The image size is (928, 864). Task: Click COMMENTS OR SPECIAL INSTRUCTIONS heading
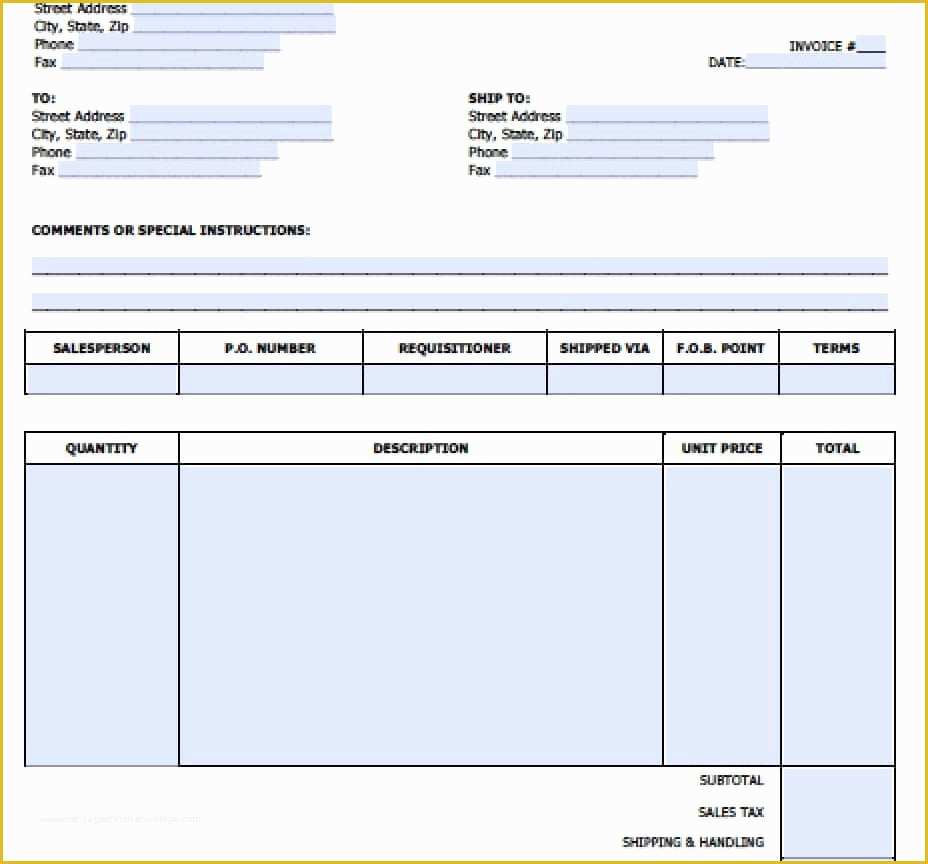pos(171,230)
